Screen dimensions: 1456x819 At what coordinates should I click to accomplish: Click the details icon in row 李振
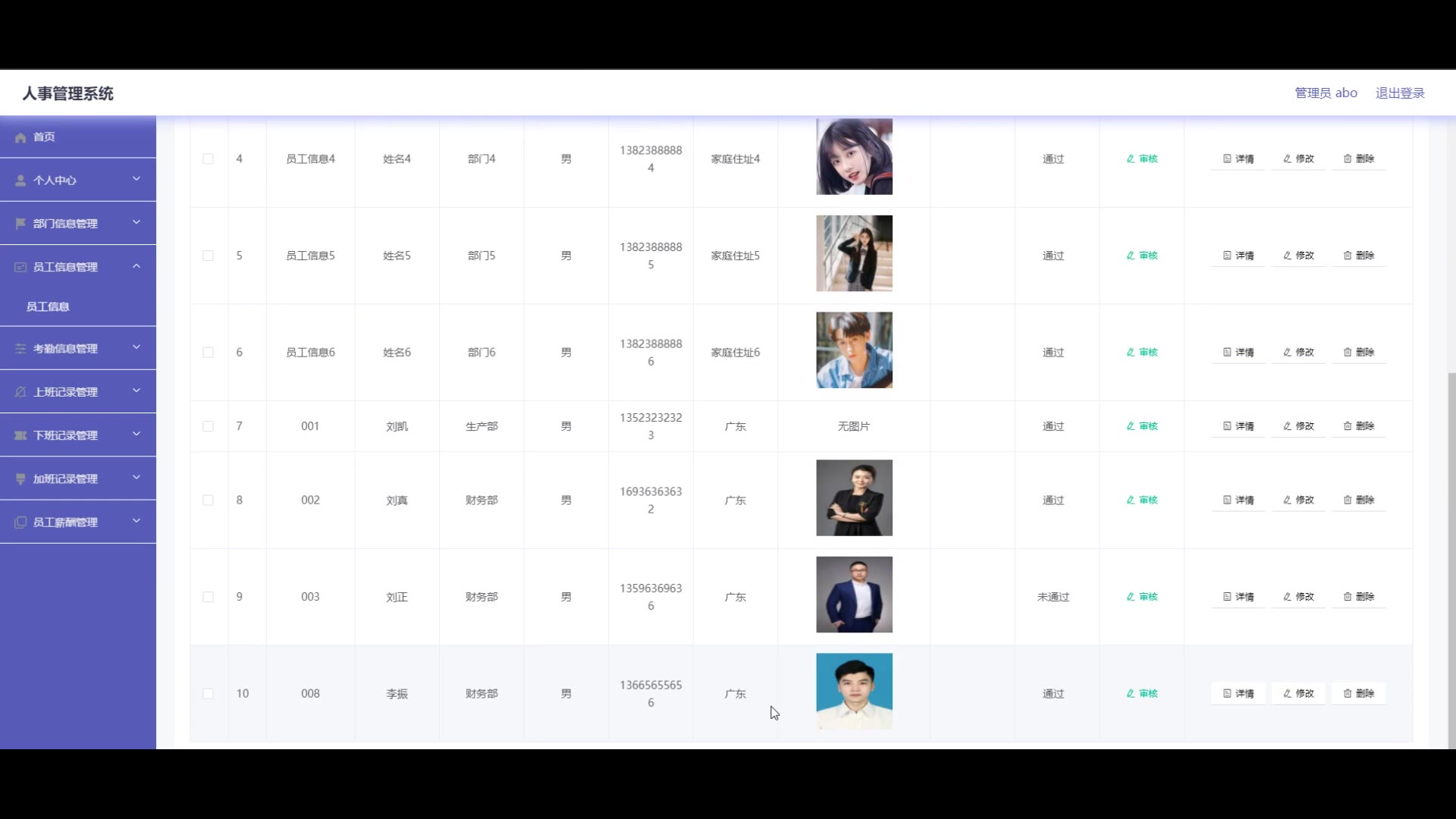click(x=1227, y=693)
